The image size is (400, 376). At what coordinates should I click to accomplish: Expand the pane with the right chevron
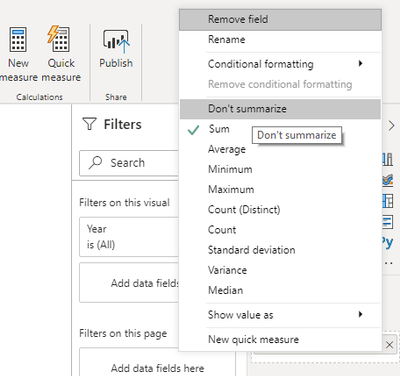click(391, 126)
